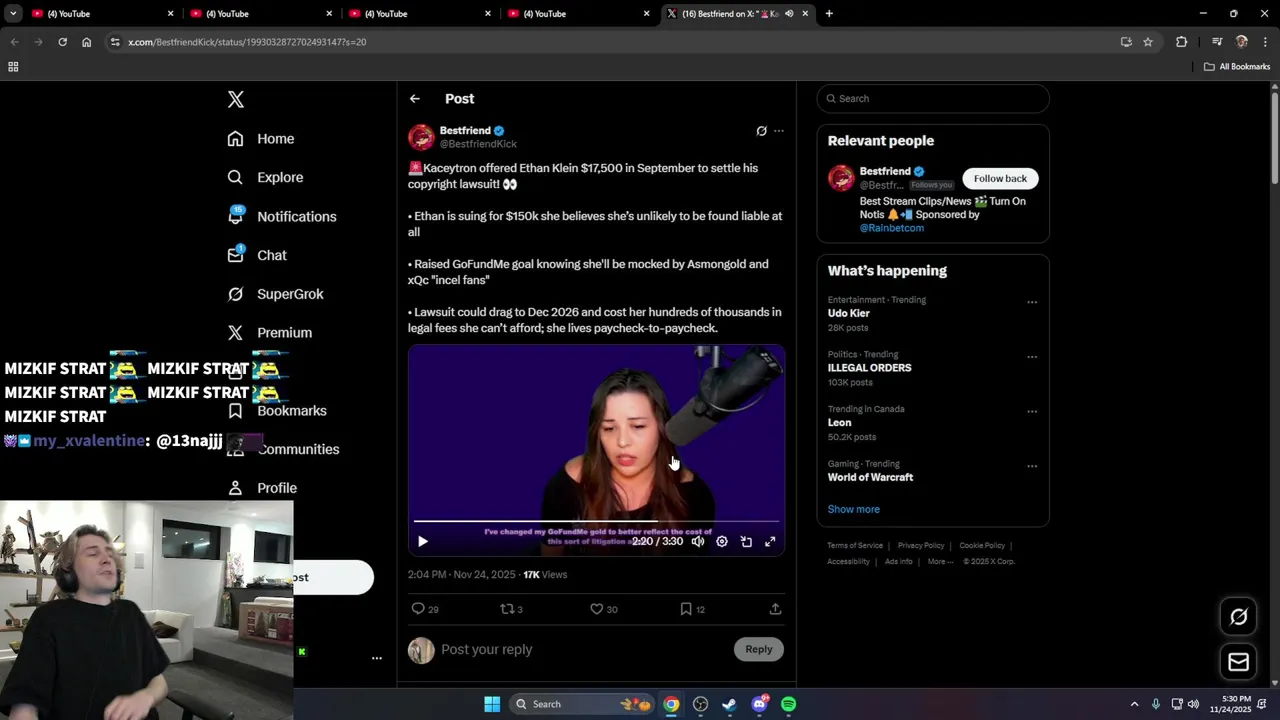Click the back arrow beside Post heading

click(x=415, y=99)
